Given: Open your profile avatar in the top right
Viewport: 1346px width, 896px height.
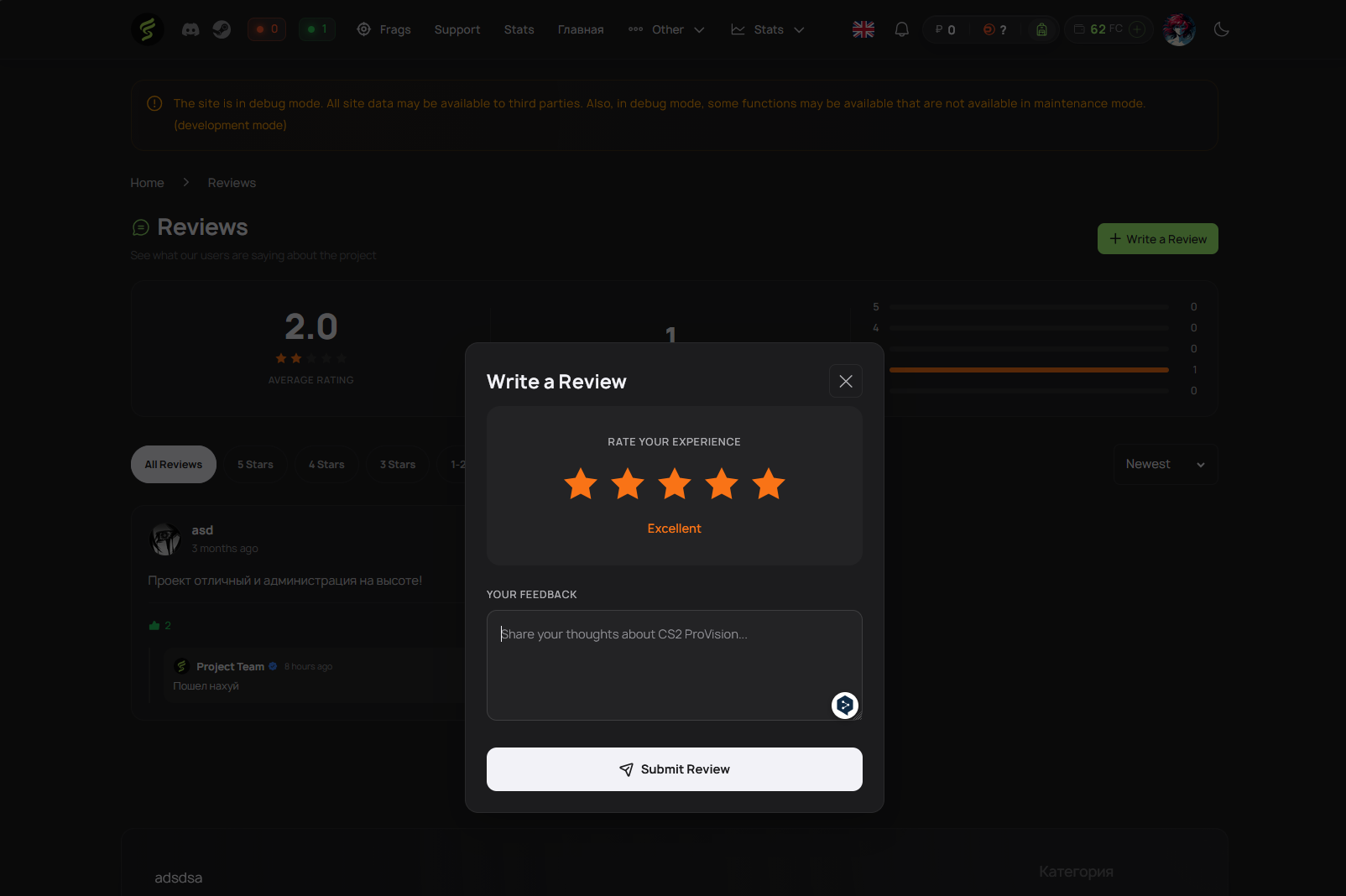Looking at the screenshot, I should click(x=1179, y=29).
